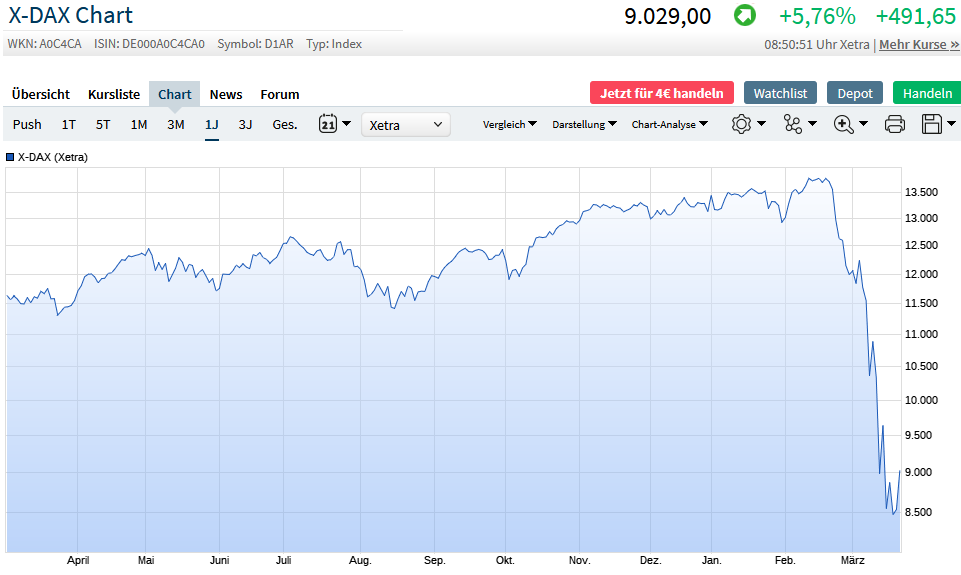Expand the calendar dropdown arrow
The height and width of the screenshot is (575, 961).
[x=346, y=124]
